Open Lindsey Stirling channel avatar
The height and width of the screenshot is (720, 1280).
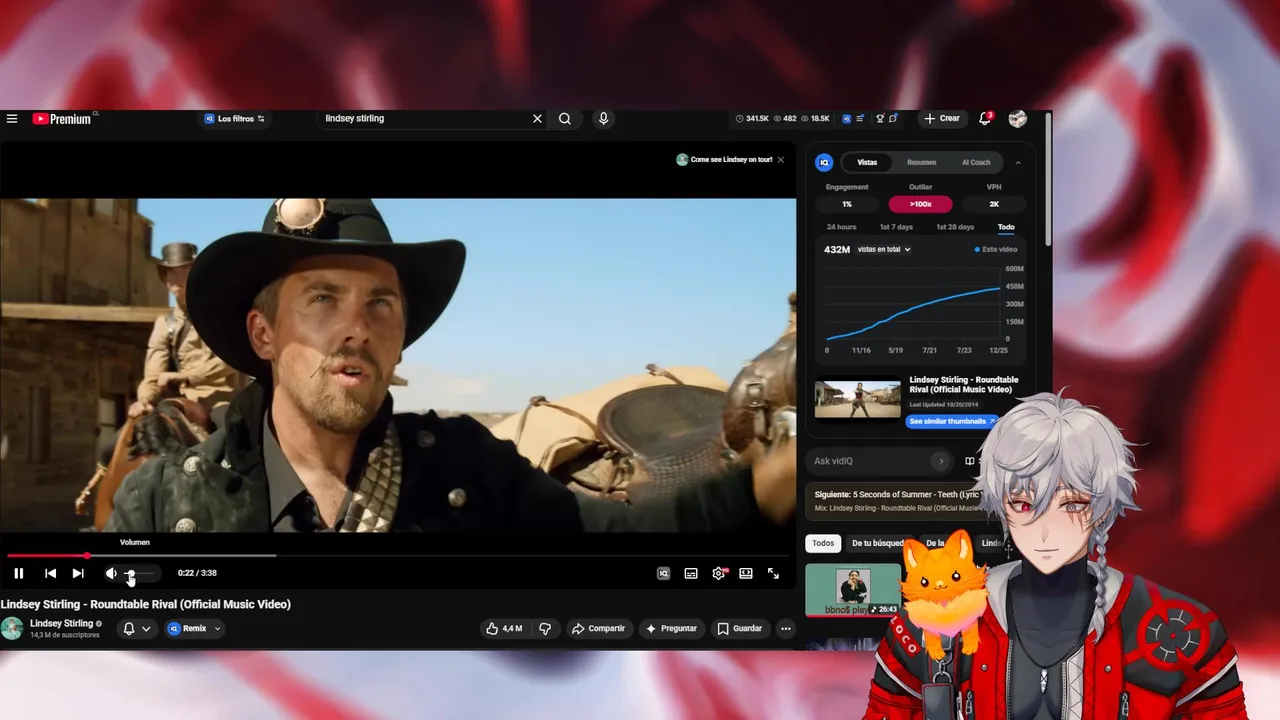12,628
